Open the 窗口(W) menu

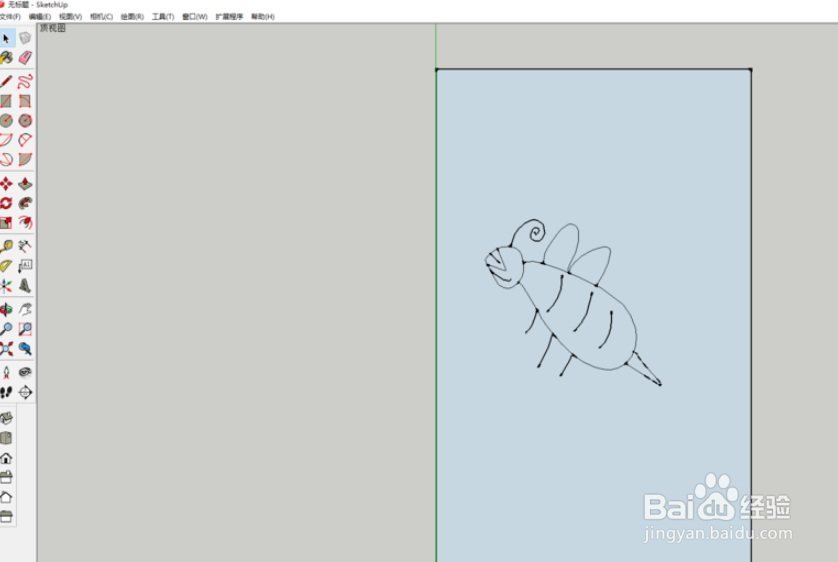click(195, 17)
